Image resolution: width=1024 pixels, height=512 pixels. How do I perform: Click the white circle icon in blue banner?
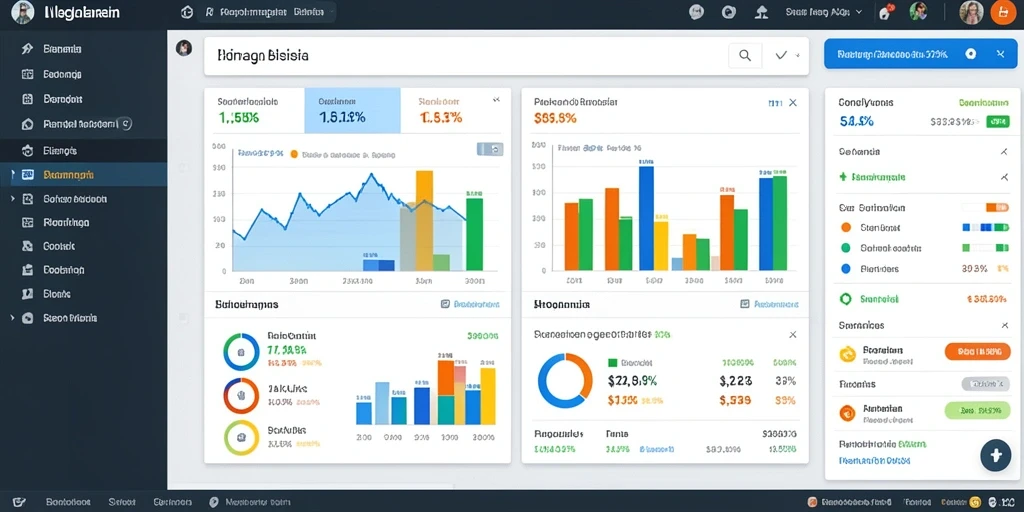[x=970, y=54]
